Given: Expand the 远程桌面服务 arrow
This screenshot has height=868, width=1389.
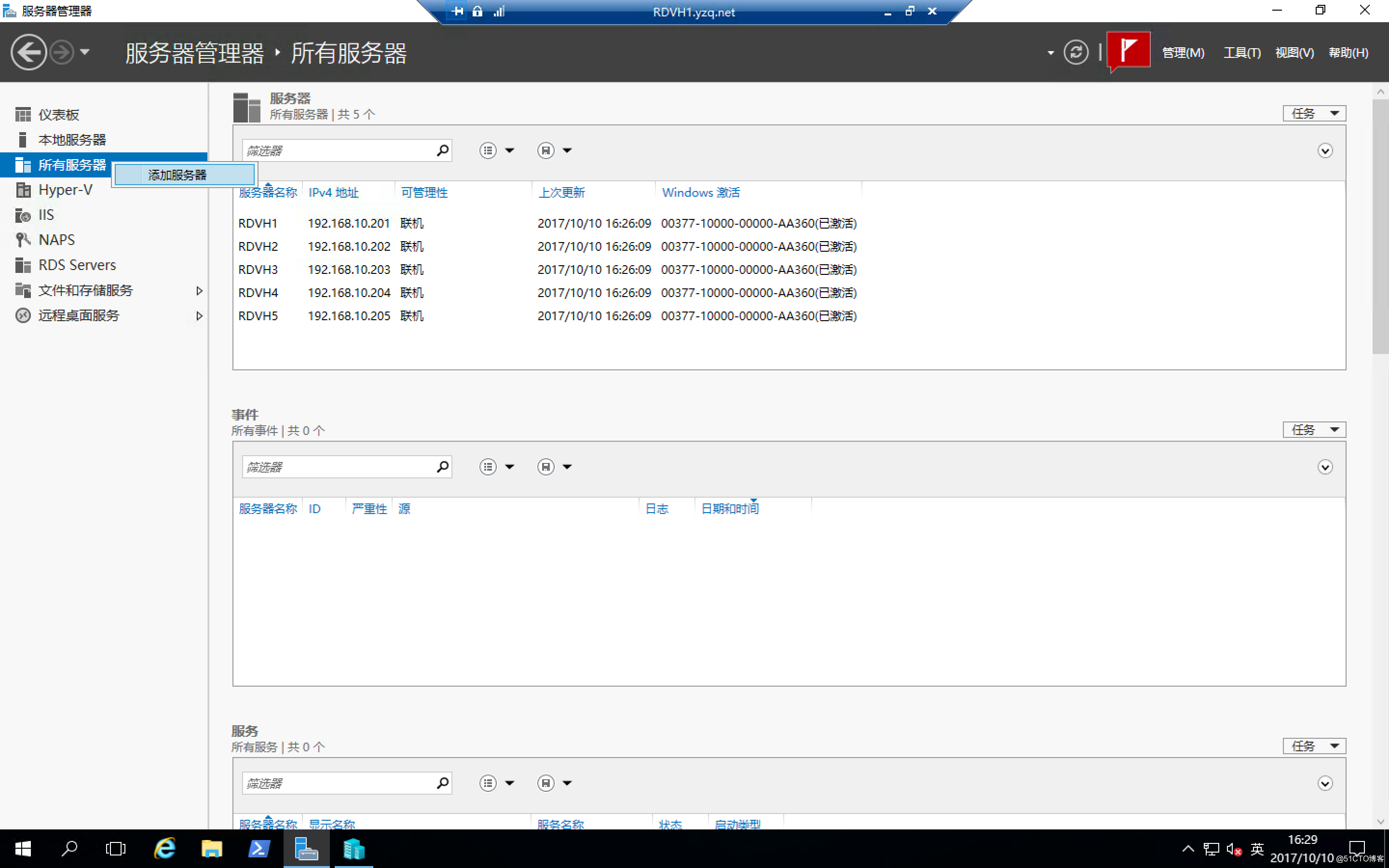Looking at the screenshot, I should pos(199,316).
